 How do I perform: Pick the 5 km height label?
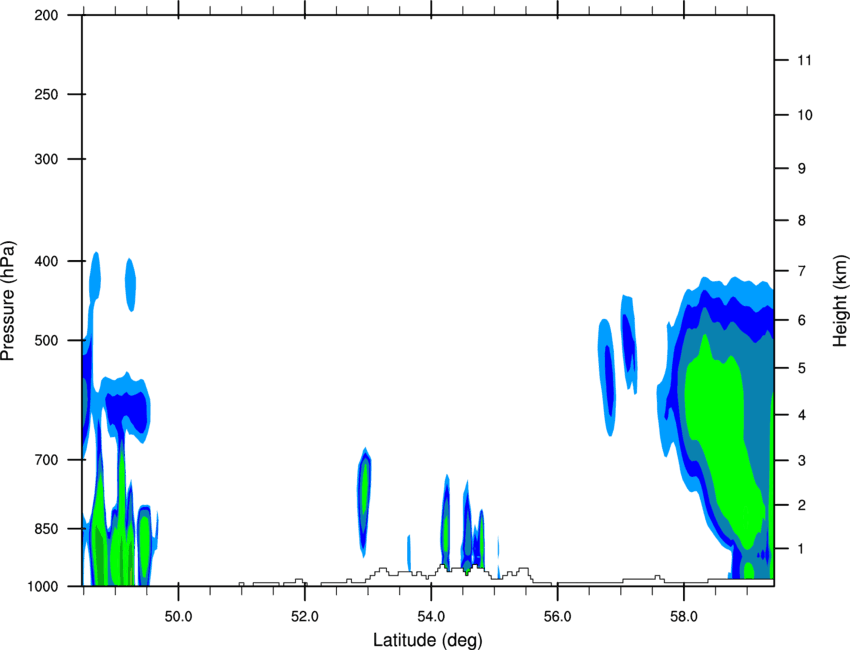point(802,368)
